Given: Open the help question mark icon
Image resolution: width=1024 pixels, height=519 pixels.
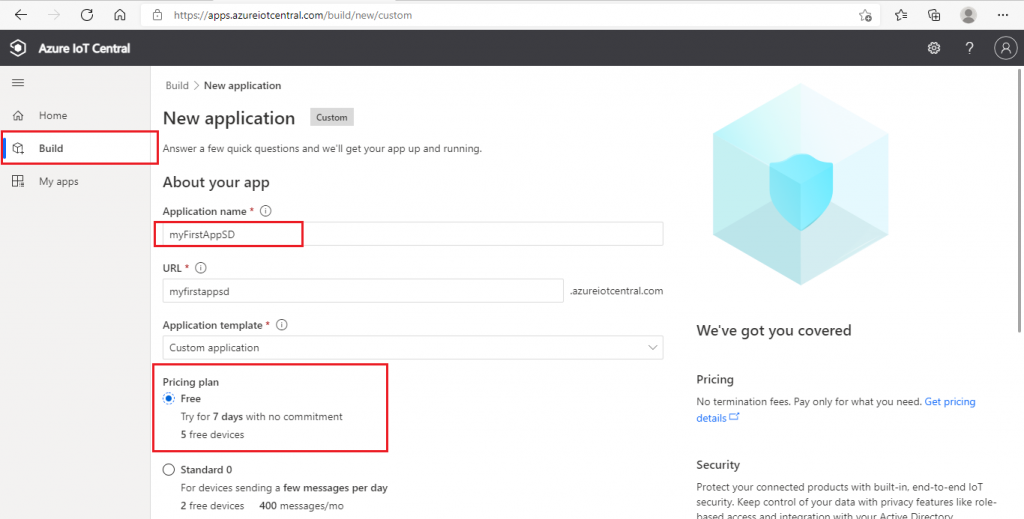Looking at the screenshot, I should tap(969, 48).
